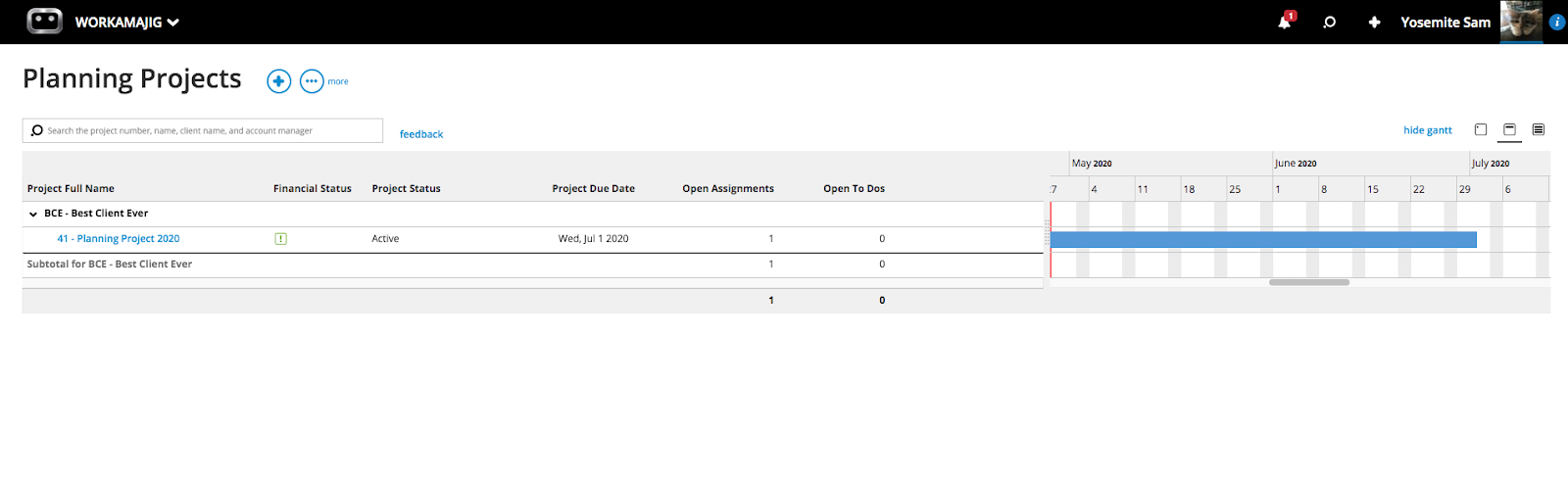Open the notifications bell icon

[x=1285, y=22]
